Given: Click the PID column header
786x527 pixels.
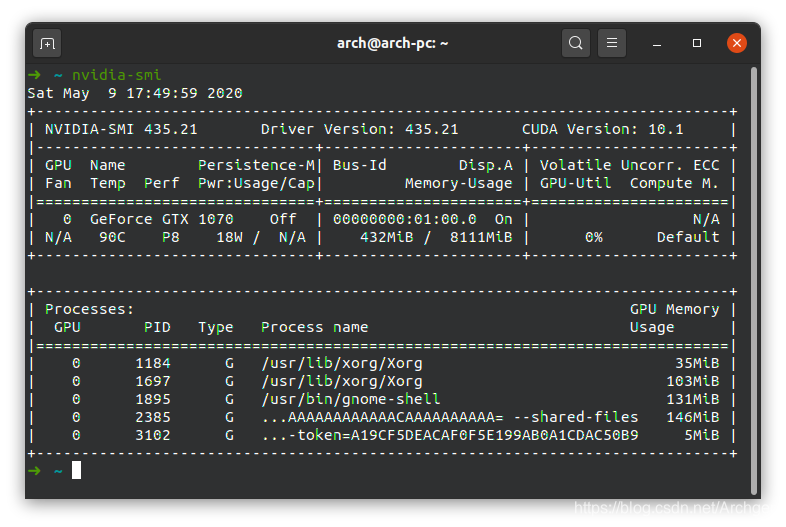Looking at the screenshot, I should click(157, 327).
